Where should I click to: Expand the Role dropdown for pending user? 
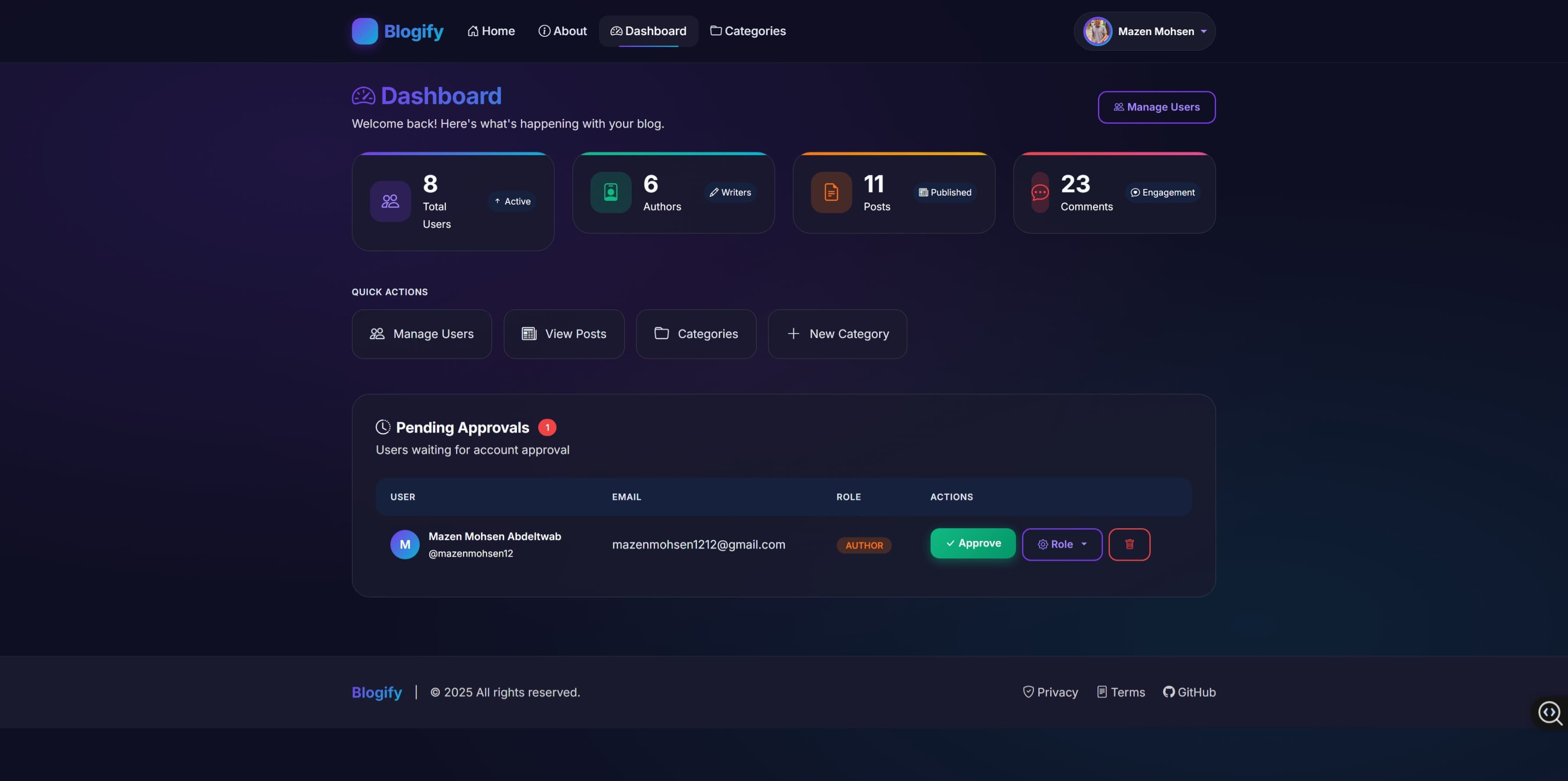coord(1062,544)
